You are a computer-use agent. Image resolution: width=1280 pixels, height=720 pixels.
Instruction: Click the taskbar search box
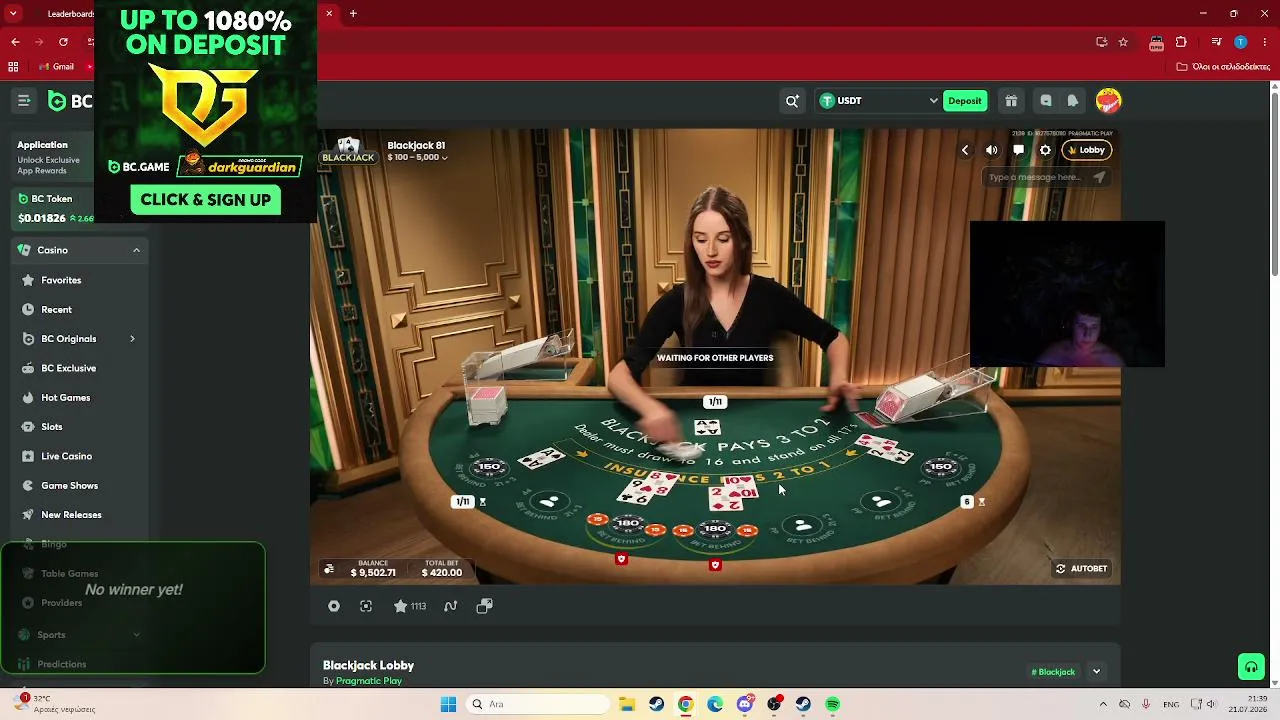539,704
